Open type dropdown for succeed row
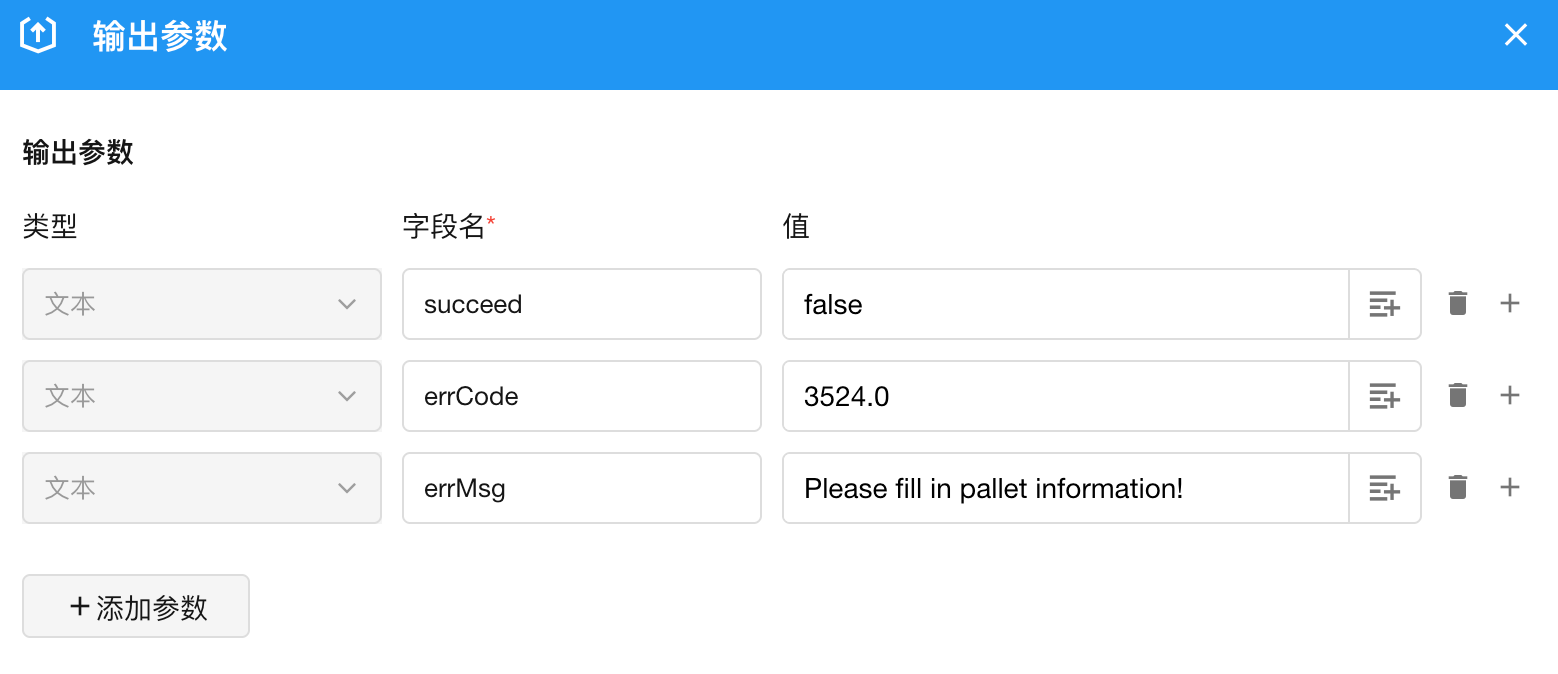 coord(201,304)
